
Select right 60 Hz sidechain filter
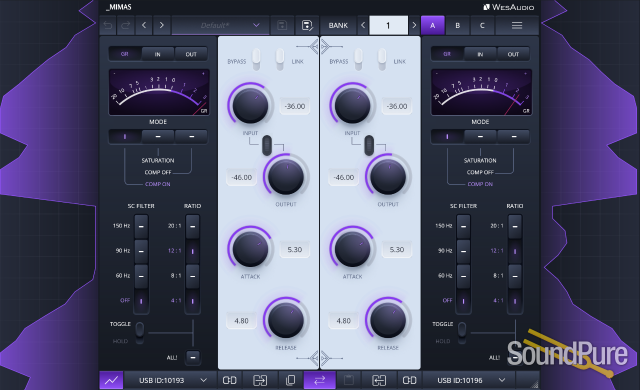click(464, 276)
